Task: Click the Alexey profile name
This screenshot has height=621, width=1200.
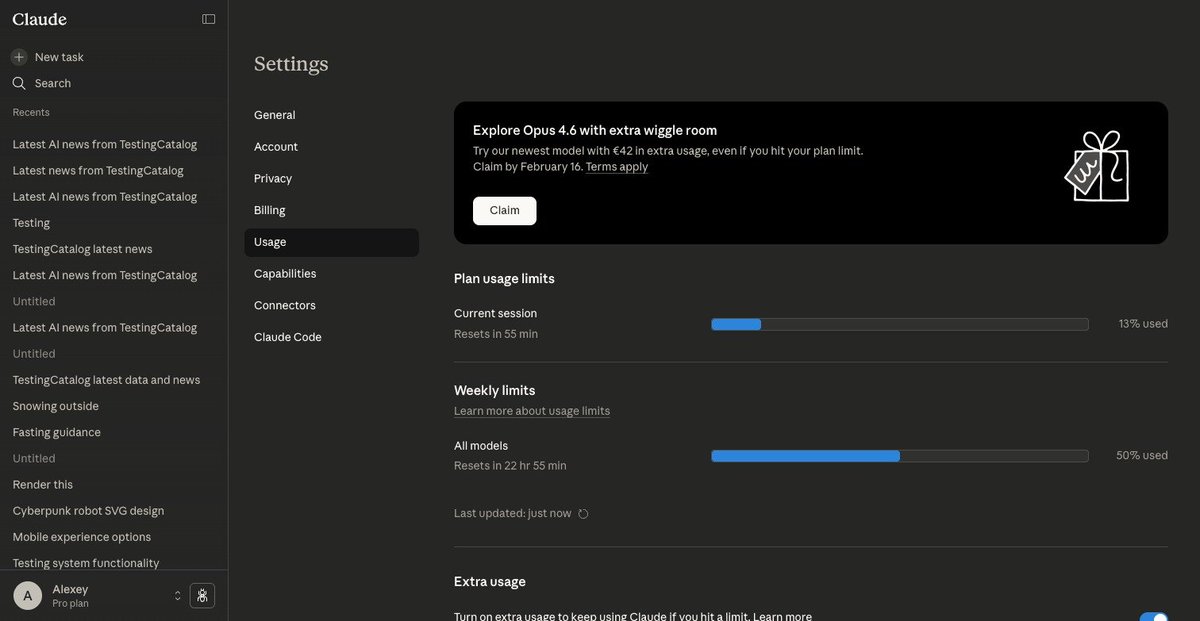Action: (70, 589)
